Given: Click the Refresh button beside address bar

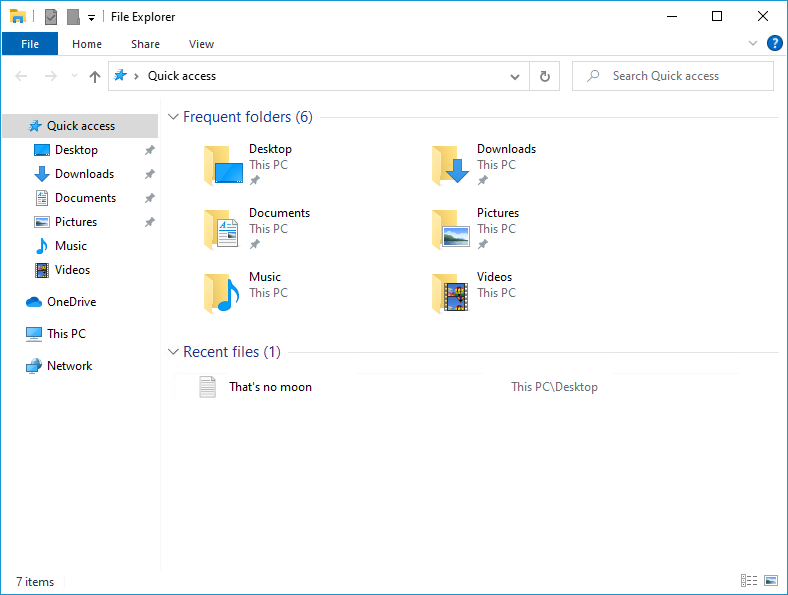Looking at the screenshot, I should coord(545,76).
